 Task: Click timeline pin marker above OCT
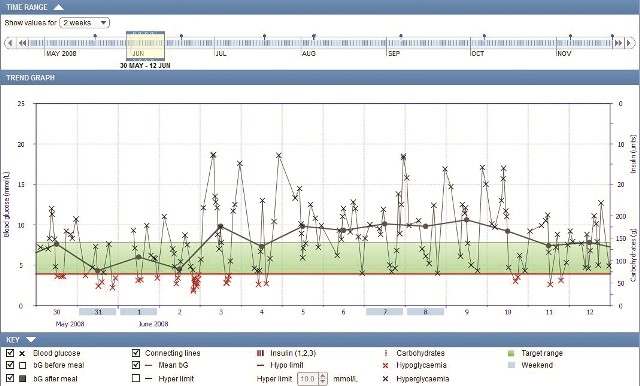tap(484, 37)
